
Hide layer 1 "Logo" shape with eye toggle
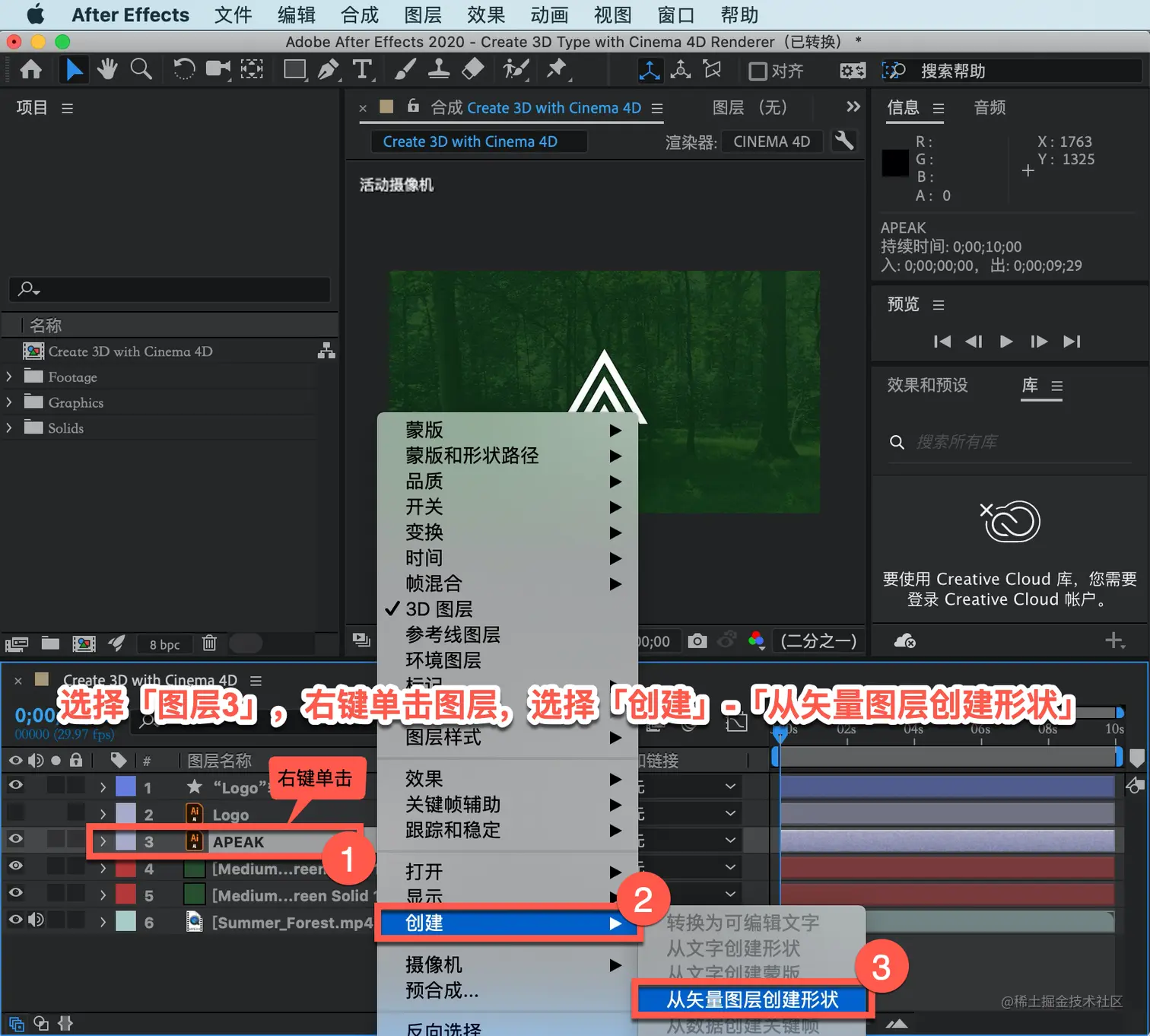(15, 785)
